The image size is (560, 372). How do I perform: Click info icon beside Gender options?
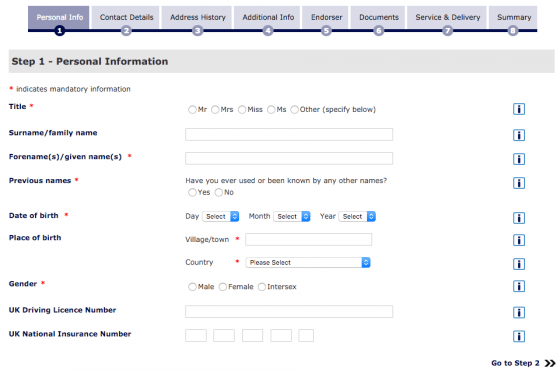(x=519, y=286)
